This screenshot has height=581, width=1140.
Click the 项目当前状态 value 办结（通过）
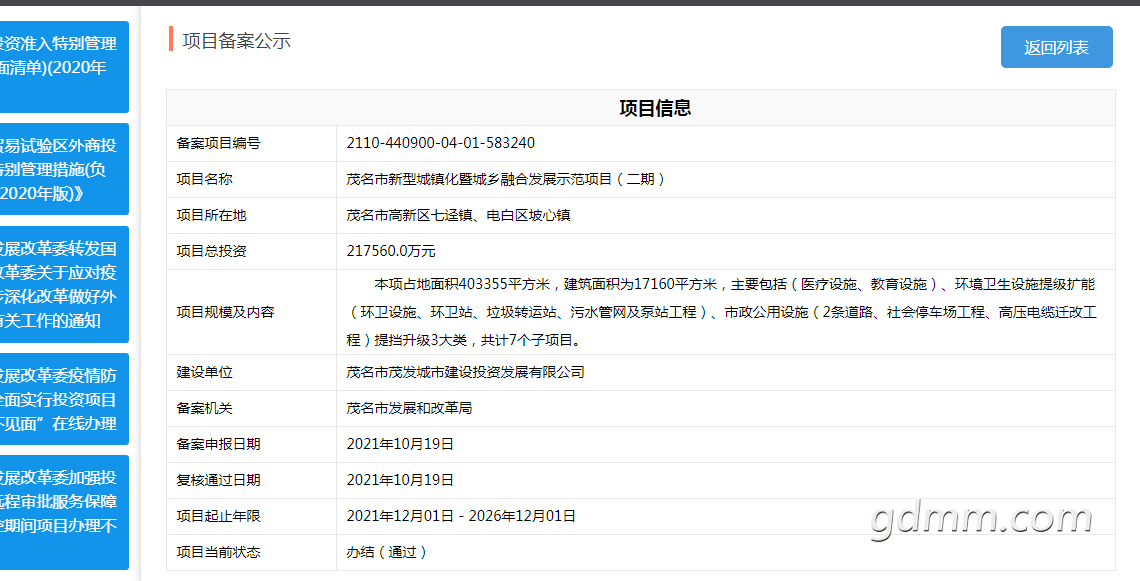click(387, 552)
